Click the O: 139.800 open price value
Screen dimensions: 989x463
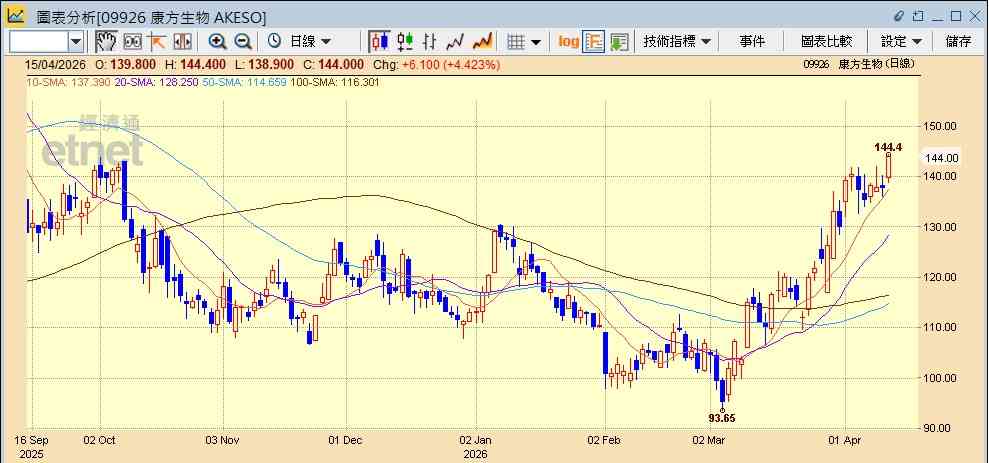click(x=126, y=64)
